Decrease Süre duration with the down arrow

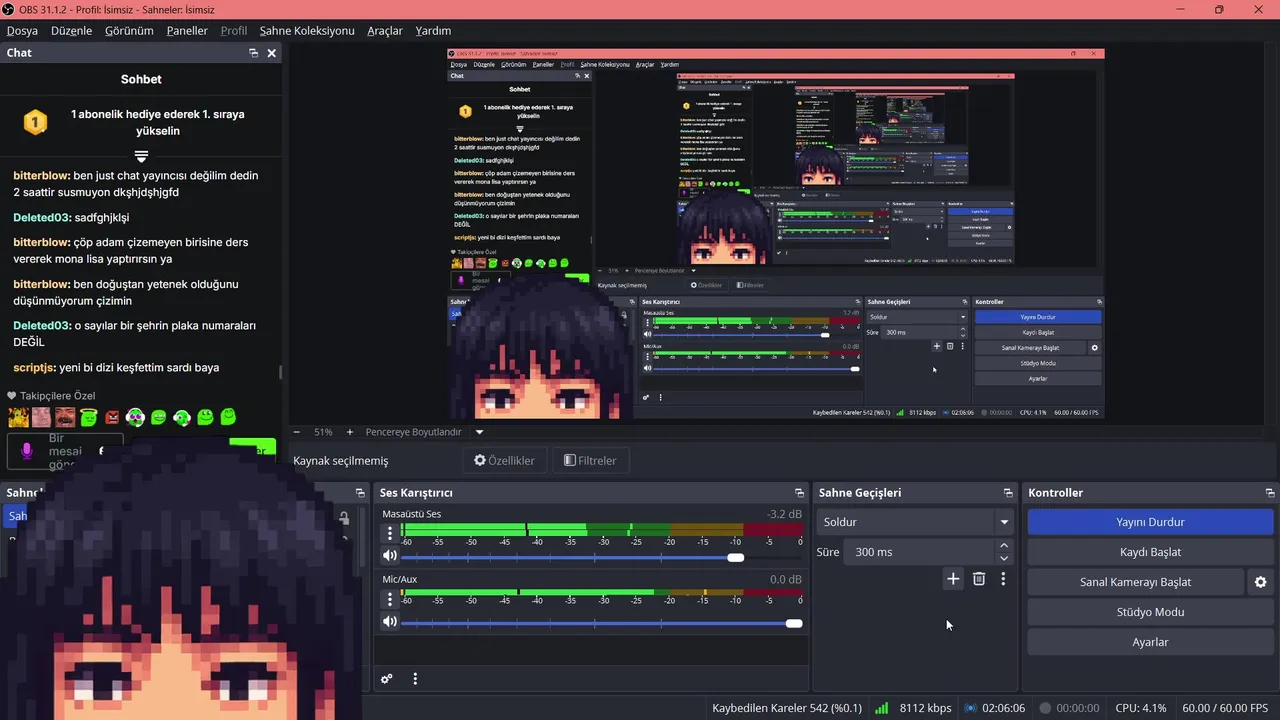tap(1004, 558)
